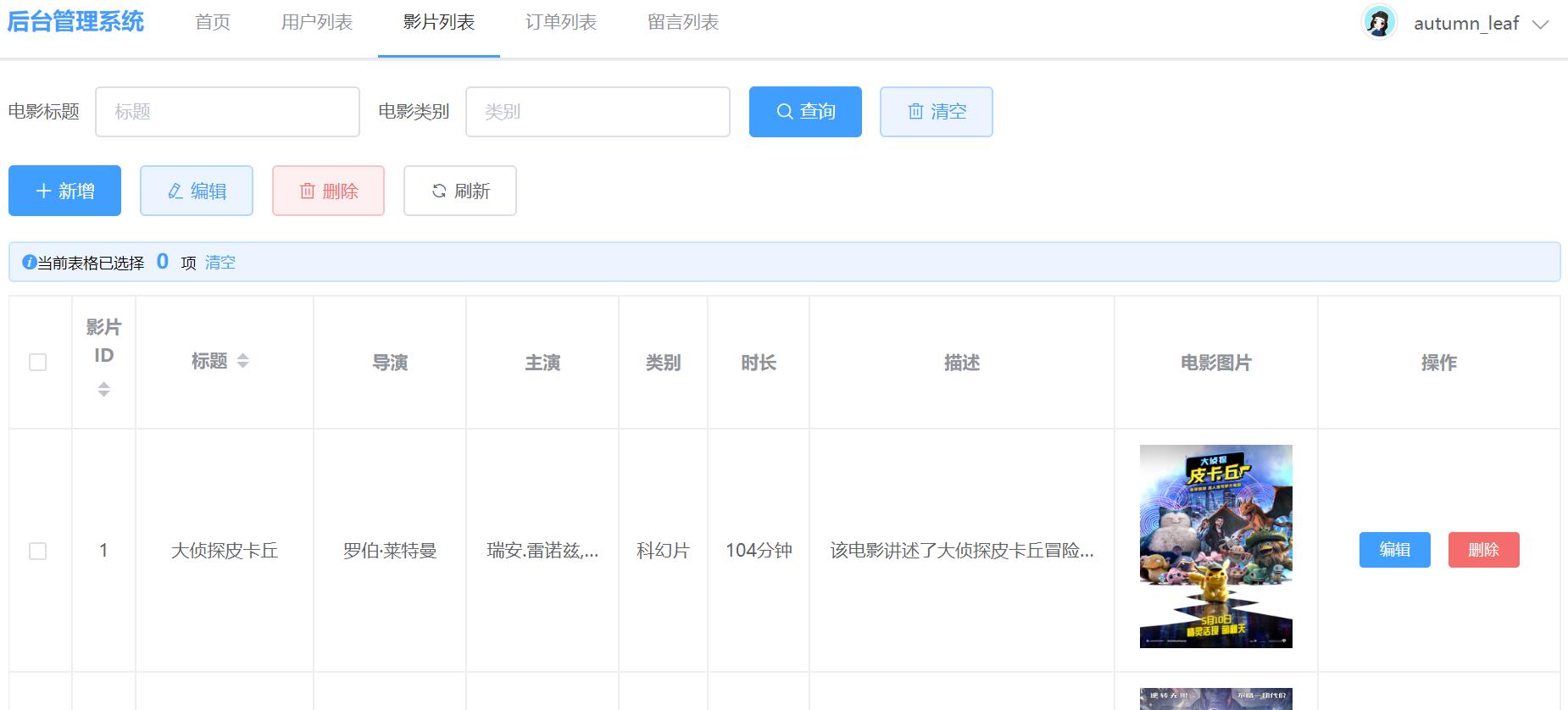1568x710 pixels.
Task: Click the 类别 column header
Action: (663, 363)
